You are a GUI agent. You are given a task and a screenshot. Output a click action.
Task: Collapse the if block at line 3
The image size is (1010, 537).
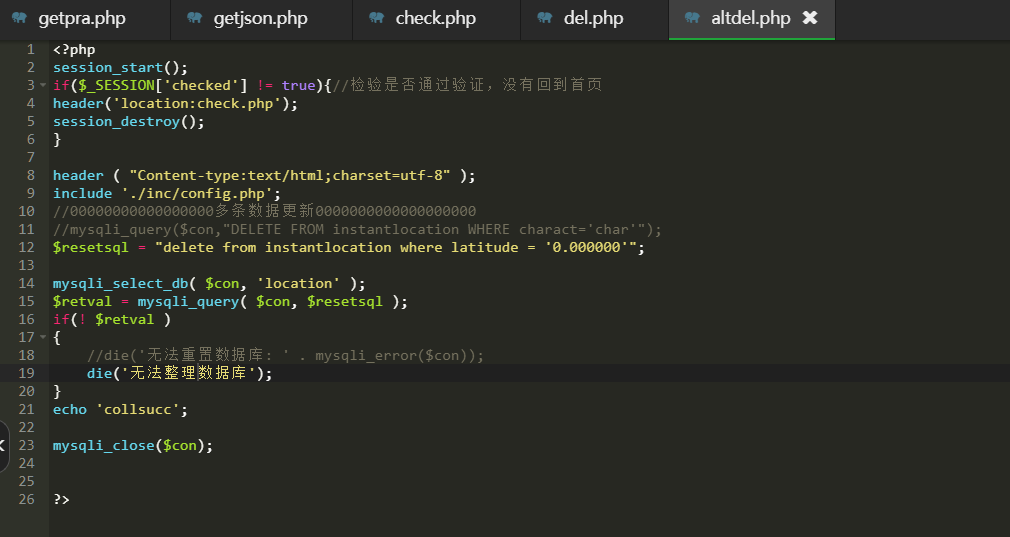(43, 86)
